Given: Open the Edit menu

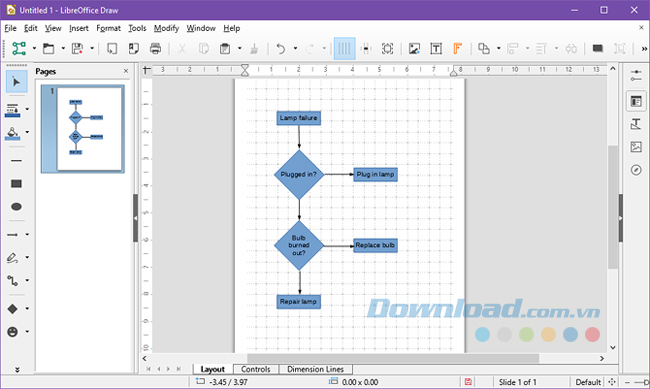Looking at the screenshot, I should [31, 28].
